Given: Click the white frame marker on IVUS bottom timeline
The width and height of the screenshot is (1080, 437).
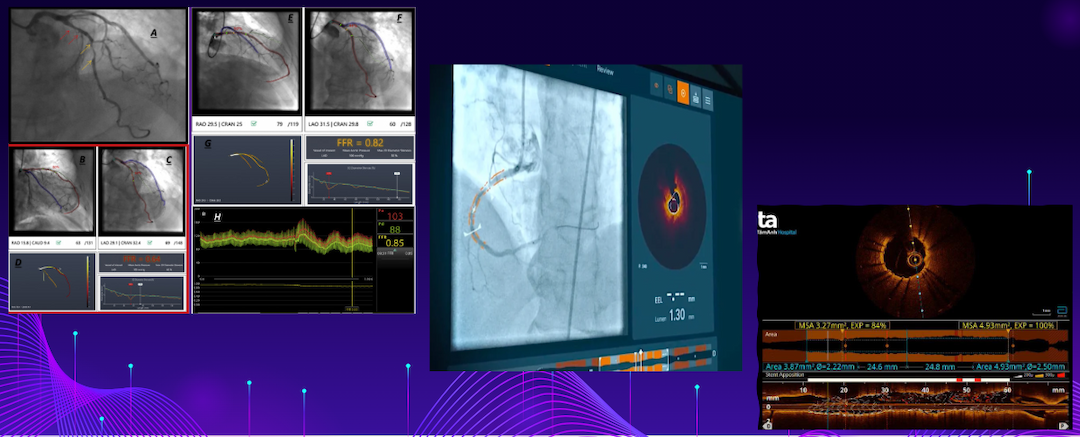Looking at the screenshot, I should [x=643, y=358].
